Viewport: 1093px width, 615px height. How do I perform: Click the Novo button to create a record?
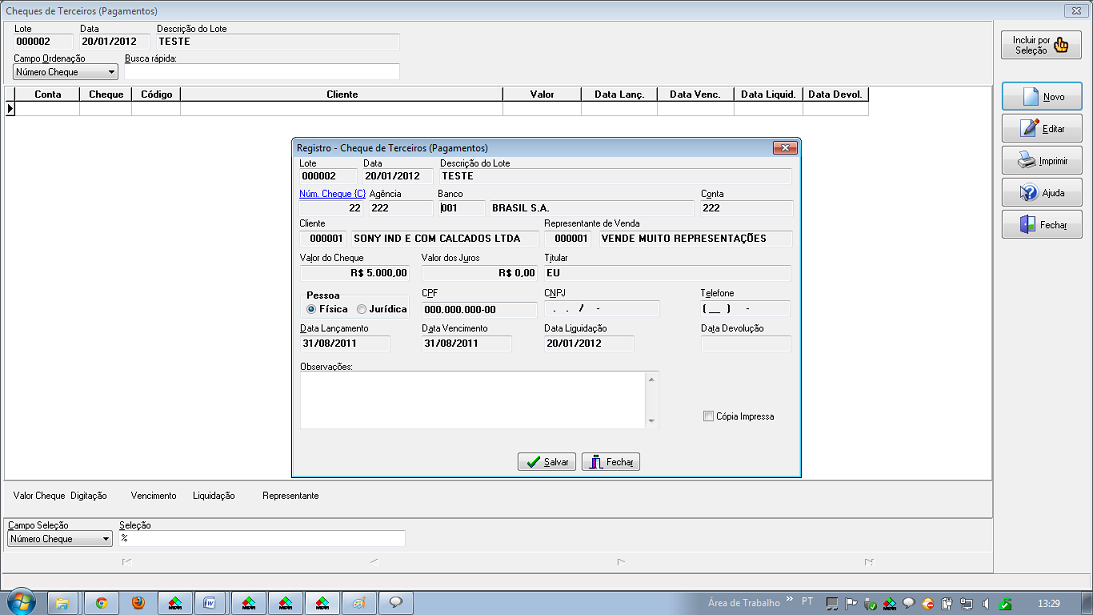coord(1041,96)
